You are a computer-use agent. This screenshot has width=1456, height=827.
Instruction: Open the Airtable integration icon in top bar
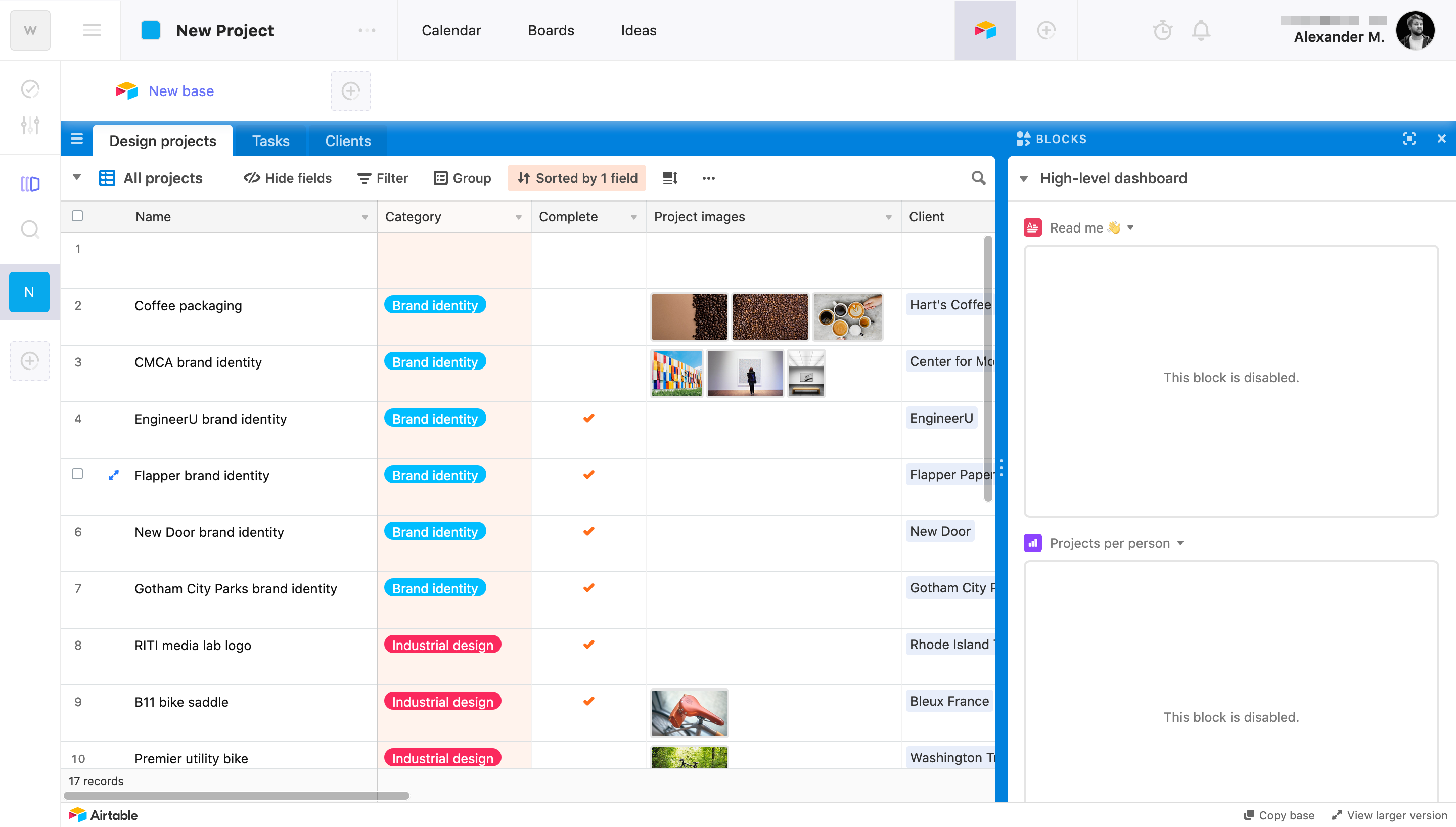coord(985,31)
